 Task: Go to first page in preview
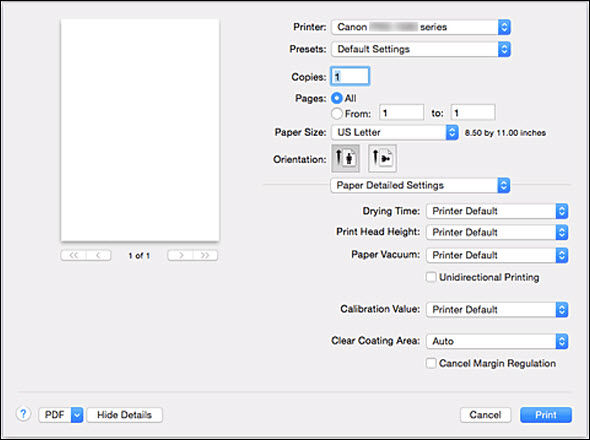(x=73, y=255)
